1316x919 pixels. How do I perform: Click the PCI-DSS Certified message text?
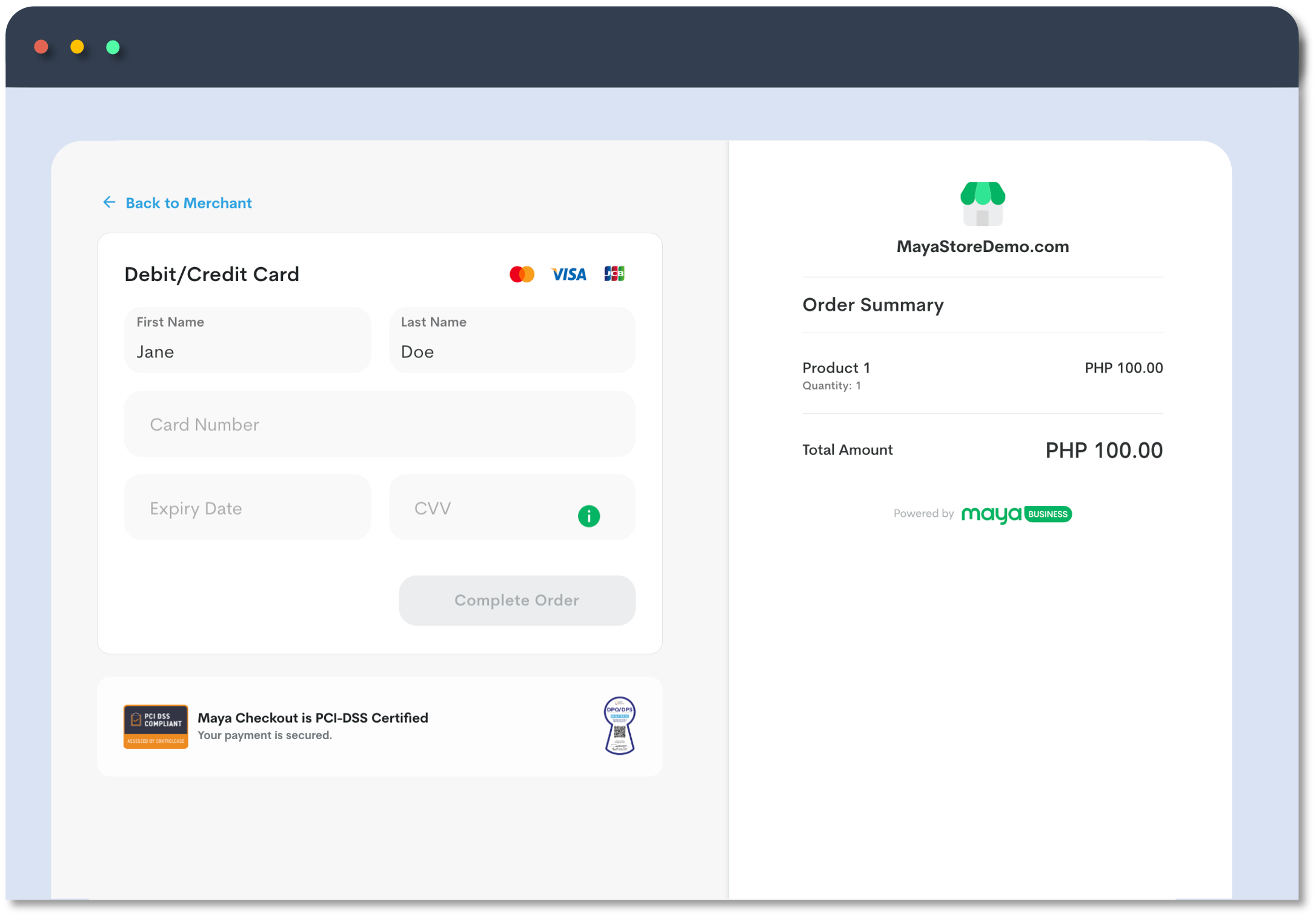(313, 718)
